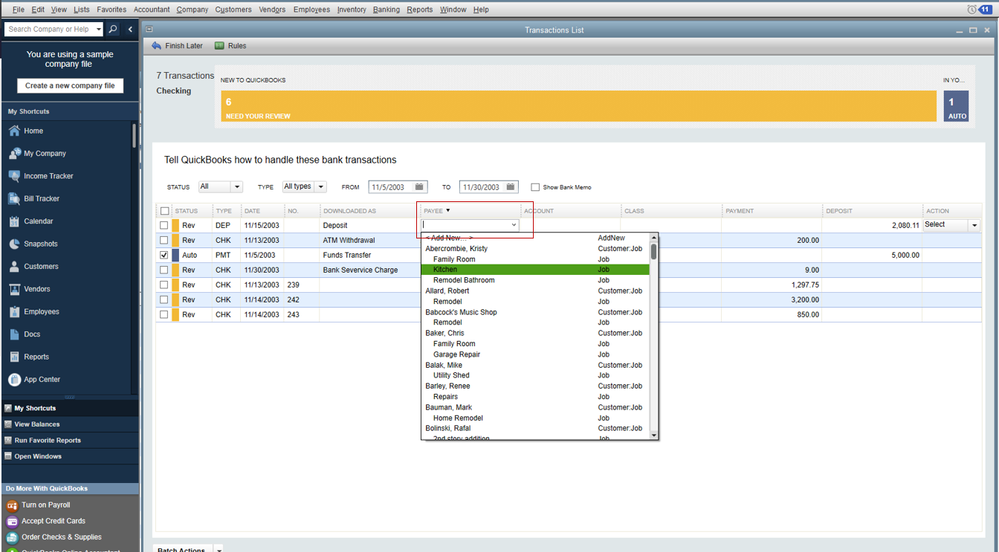Open My Company shortcut

click(45, 154)
